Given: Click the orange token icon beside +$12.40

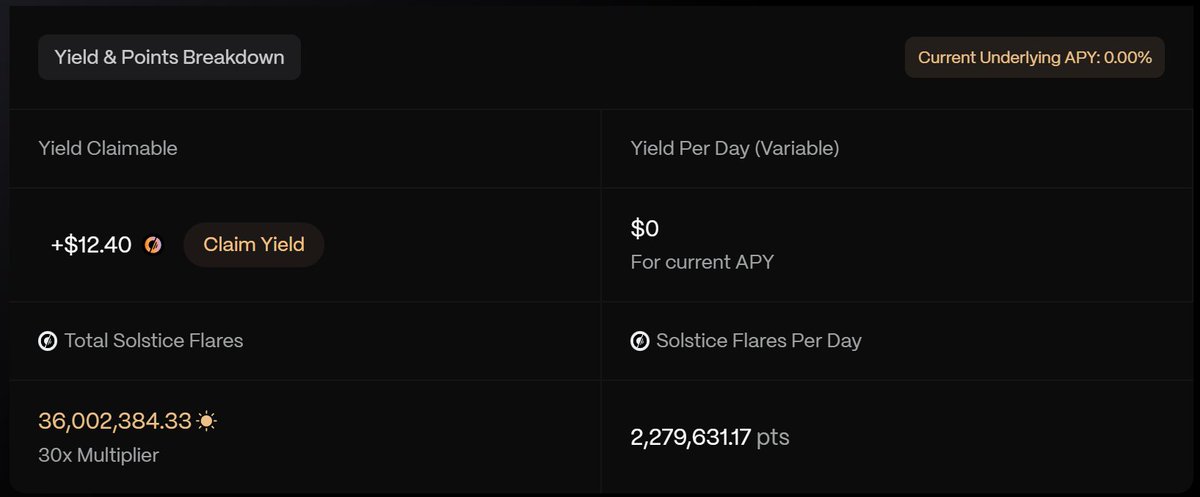Looking at the screenshot, I should click(153, 245).
